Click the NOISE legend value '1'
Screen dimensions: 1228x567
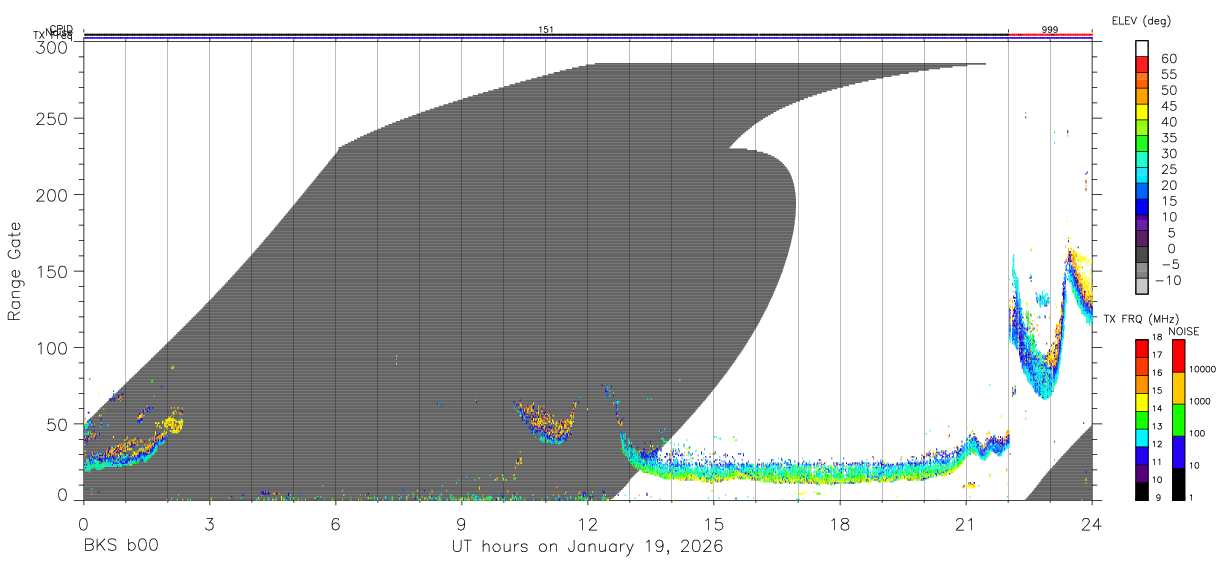(1192, 497)
